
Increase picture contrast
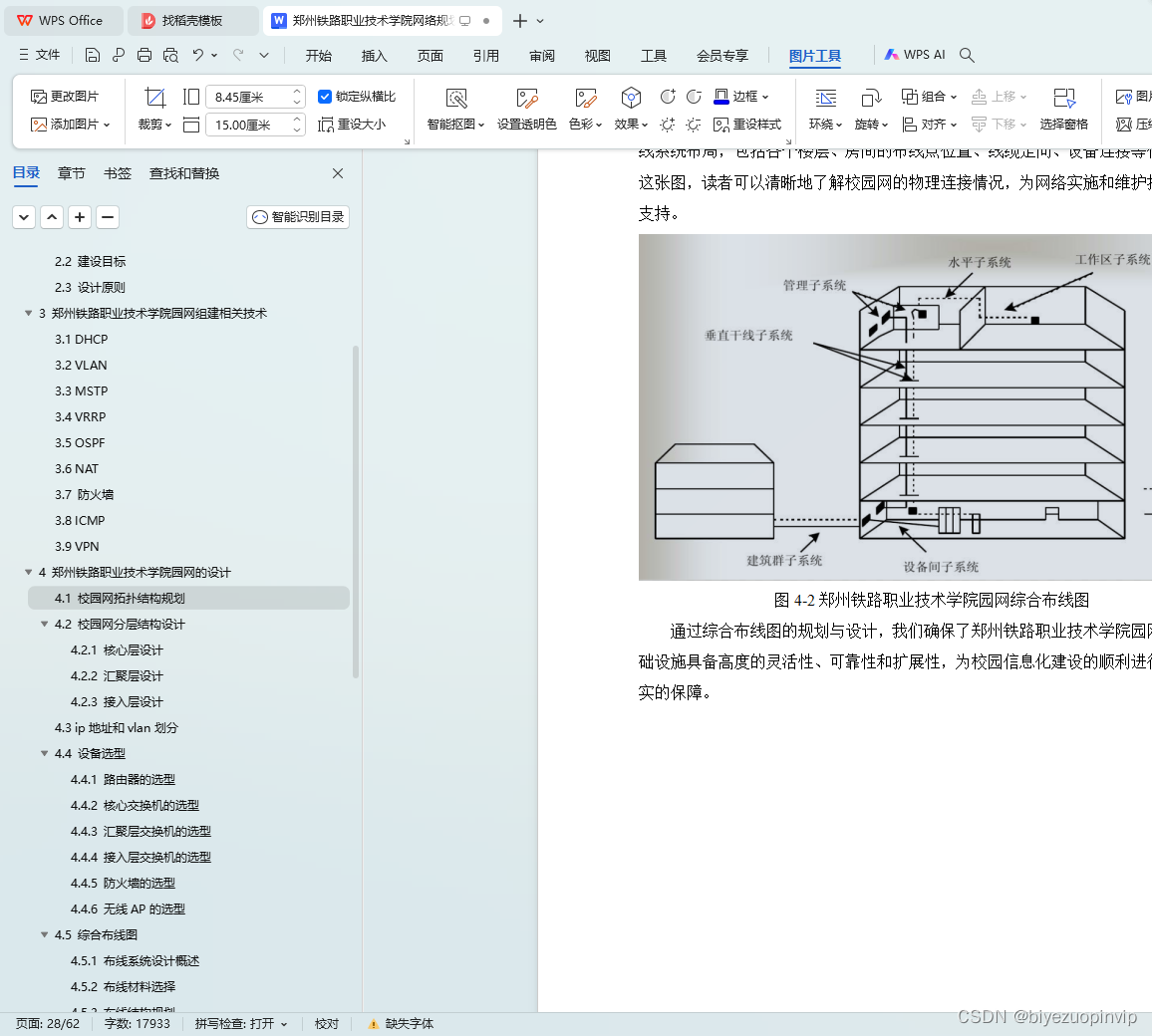pos(667,97)
